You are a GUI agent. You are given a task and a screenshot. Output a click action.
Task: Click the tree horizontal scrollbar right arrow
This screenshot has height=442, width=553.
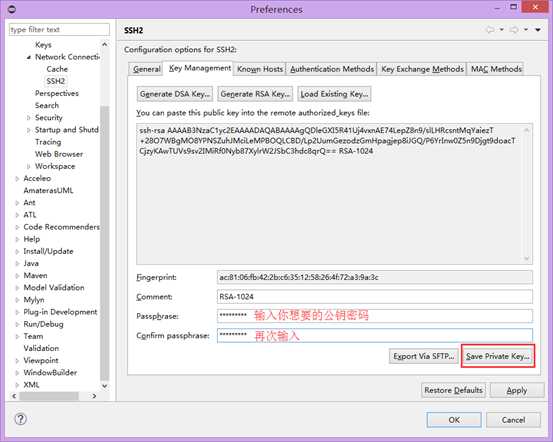click(94, 396)
